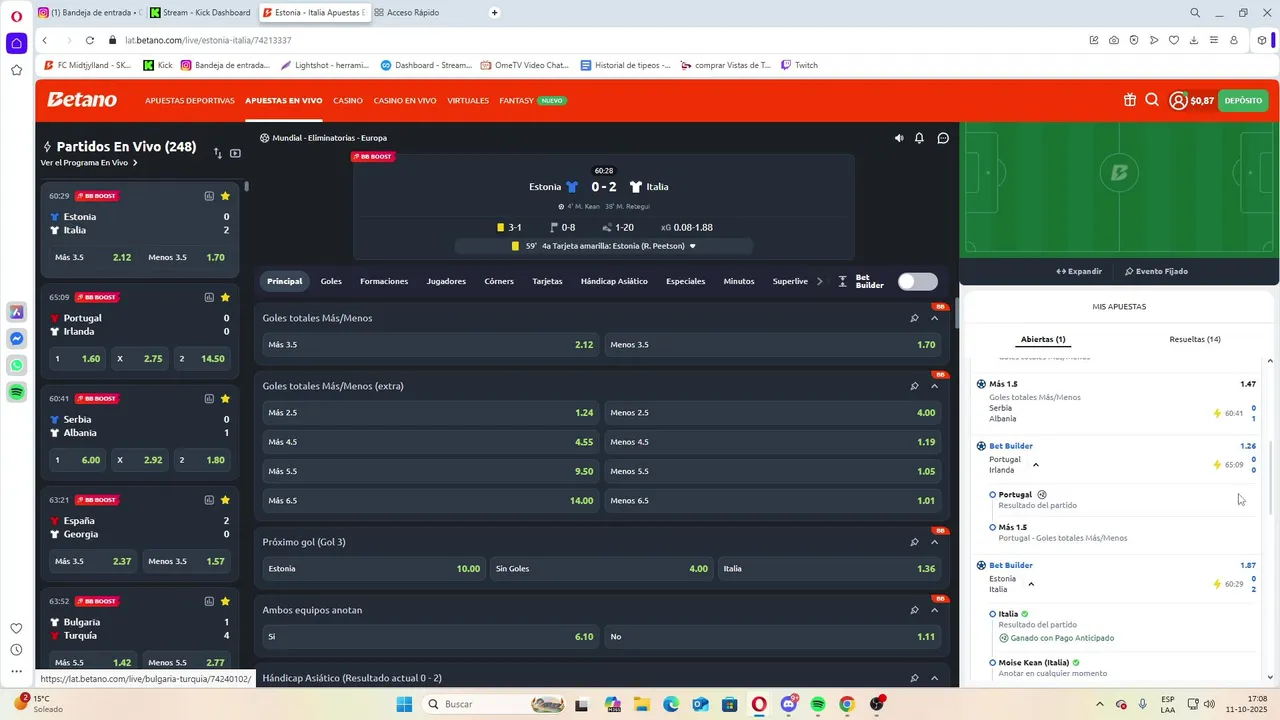The width and height of the screenshot is (1280, 720).
Task: Bet on Sin Goles at 4.00
Action: (601, 569)
